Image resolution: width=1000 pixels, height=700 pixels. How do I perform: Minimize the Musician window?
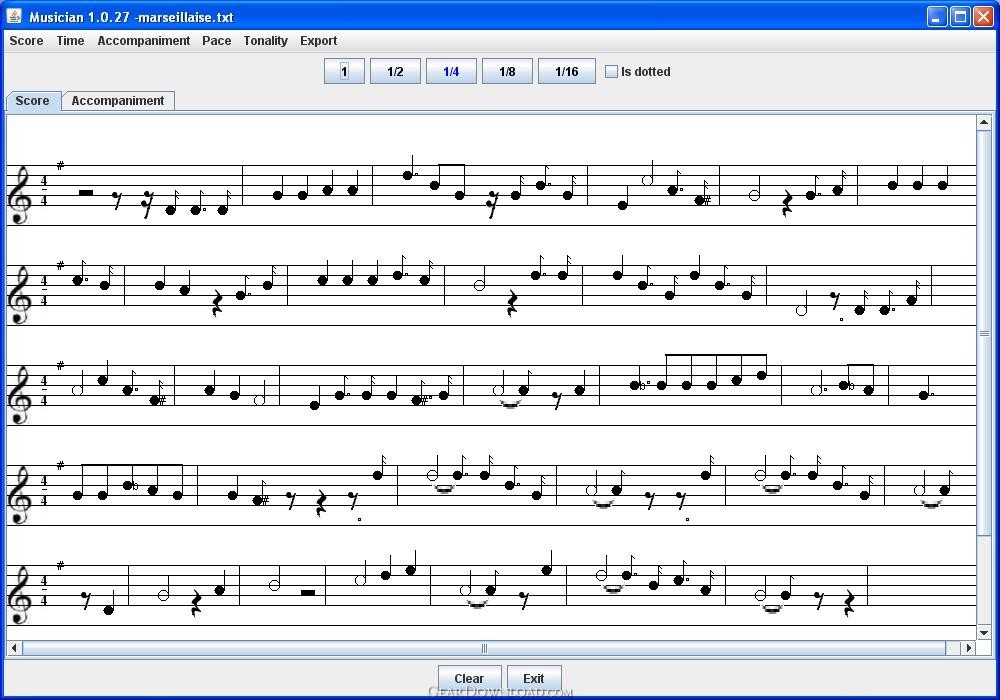(937, 17)
